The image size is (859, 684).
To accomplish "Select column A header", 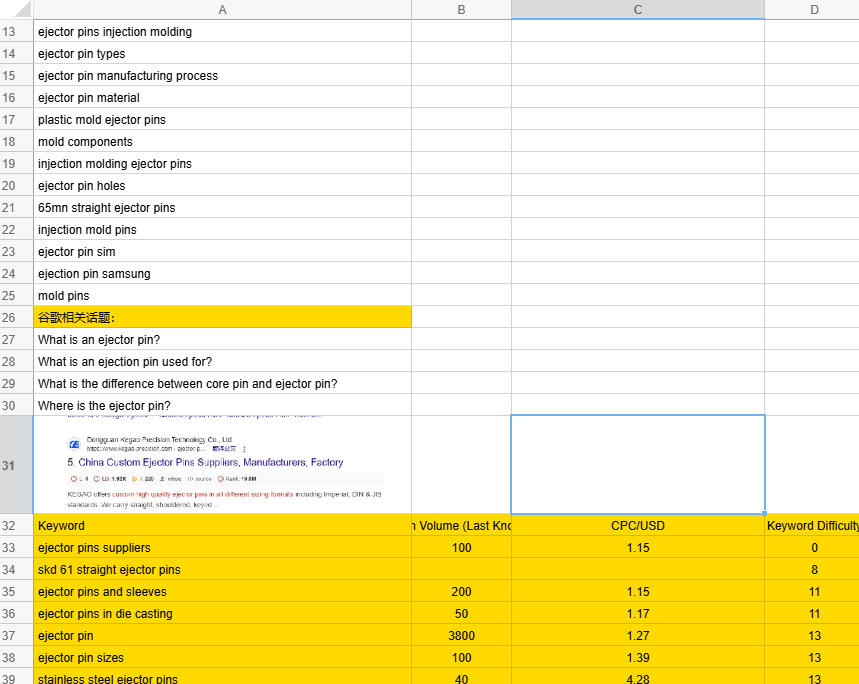I will click(x=222, y=10).
